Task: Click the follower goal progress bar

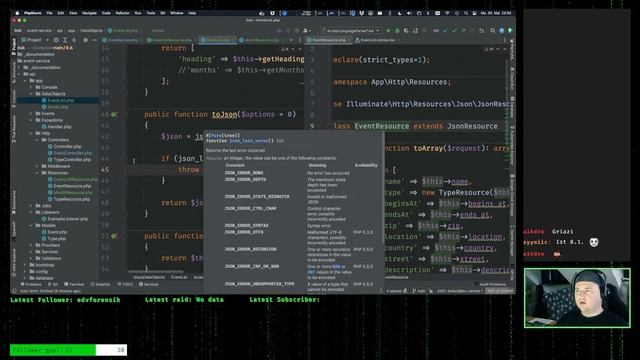Action: pyautogui.click(x=69, y=350)
